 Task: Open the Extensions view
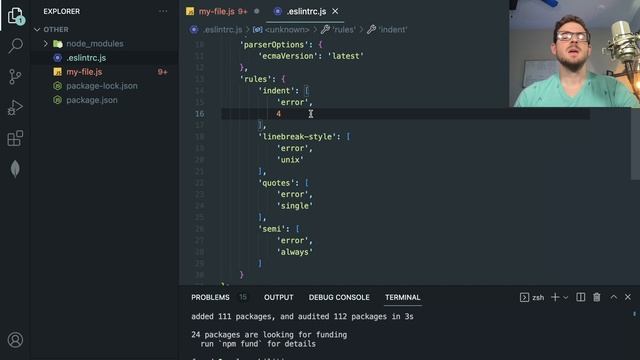(15, 138)
